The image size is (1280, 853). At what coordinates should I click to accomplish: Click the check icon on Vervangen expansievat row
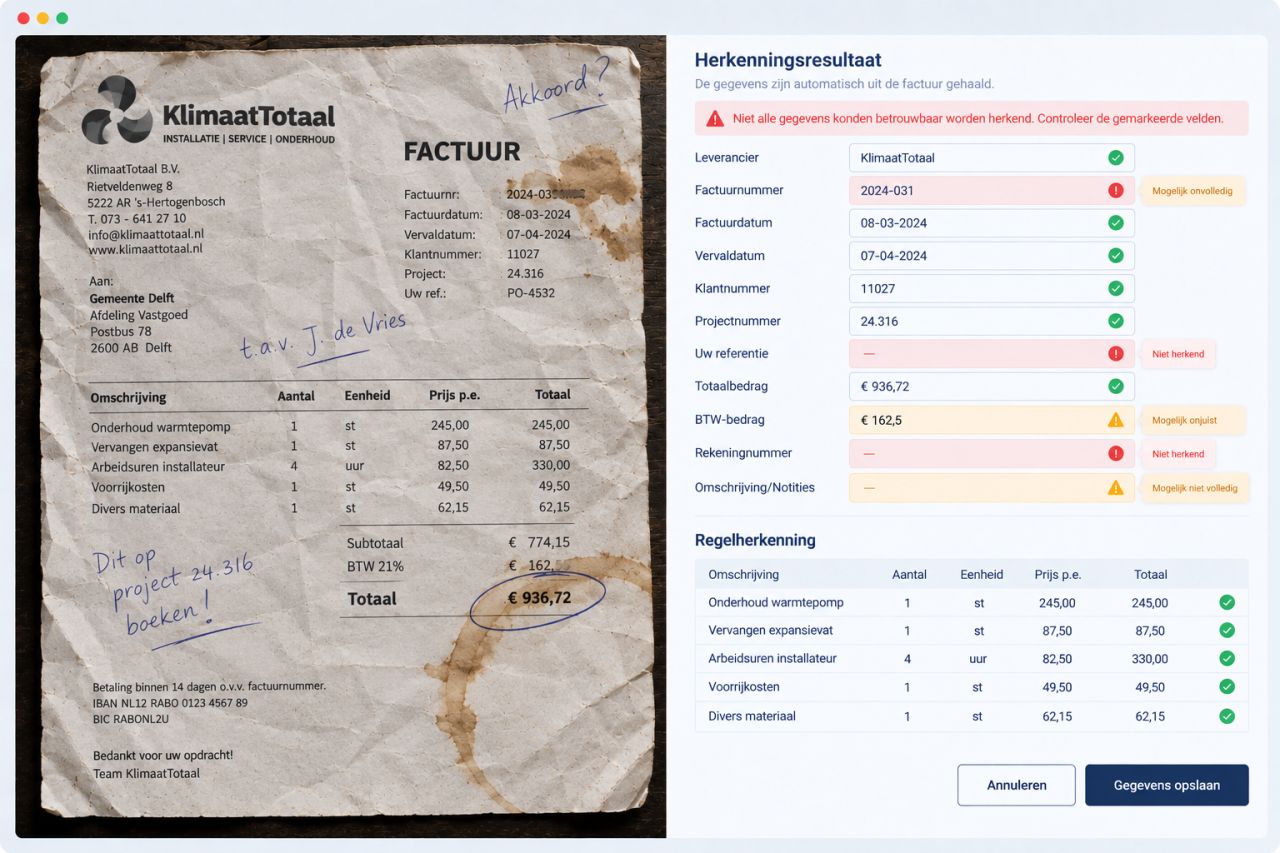(x=1227, y=631)
